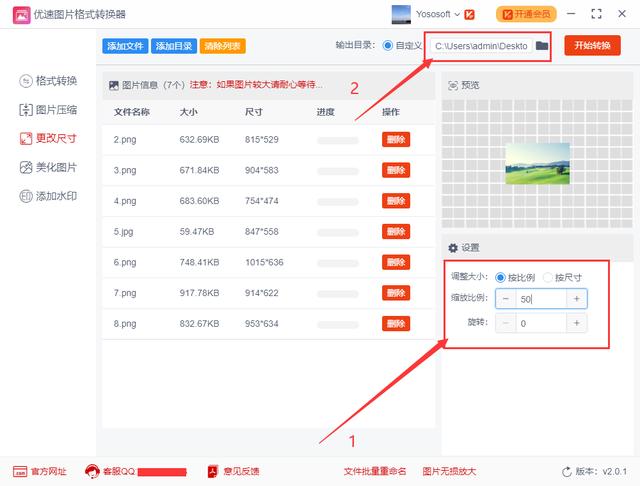The image size is (640, 486).
Task: Decrease the 缩放比例 scale with minus button
Action: (506, 299)
